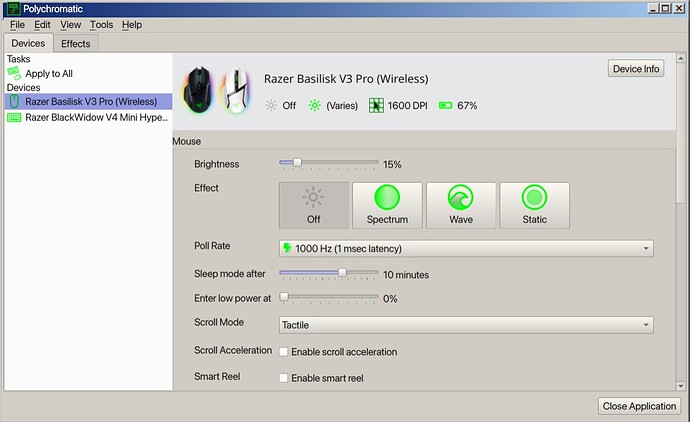Open the Scroll Mode dropdown

[x=466, y=325]
